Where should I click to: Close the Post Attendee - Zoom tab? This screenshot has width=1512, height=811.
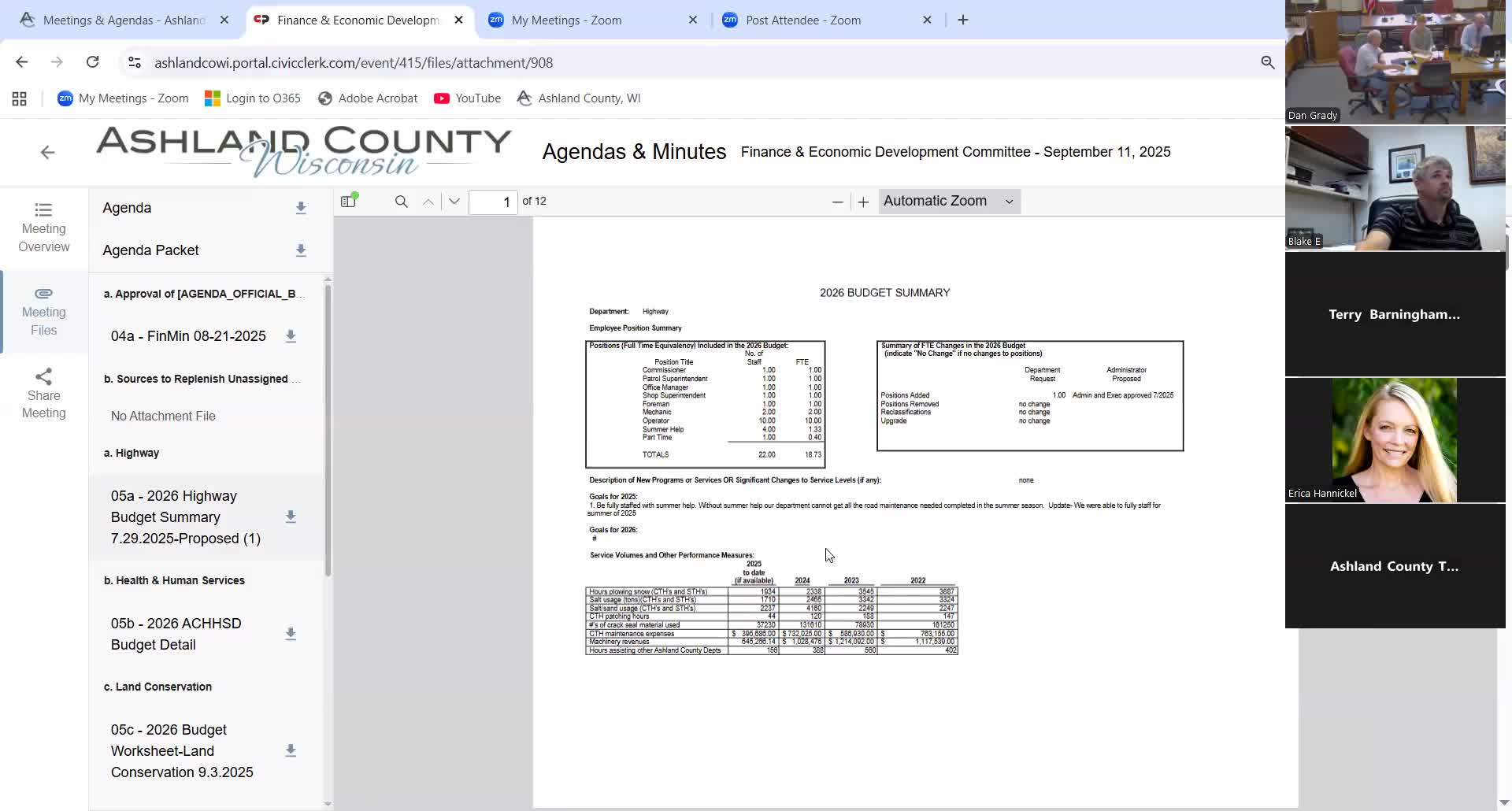pos(927,20)
